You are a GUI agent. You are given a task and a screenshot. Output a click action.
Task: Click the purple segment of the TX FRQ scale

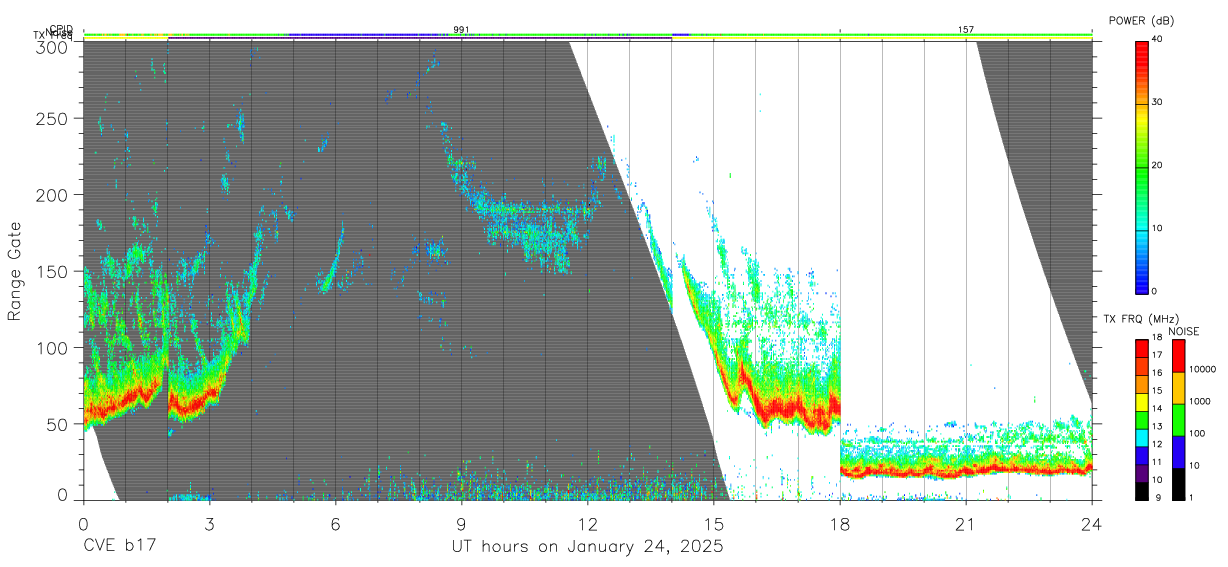(x=1142, y=473)
